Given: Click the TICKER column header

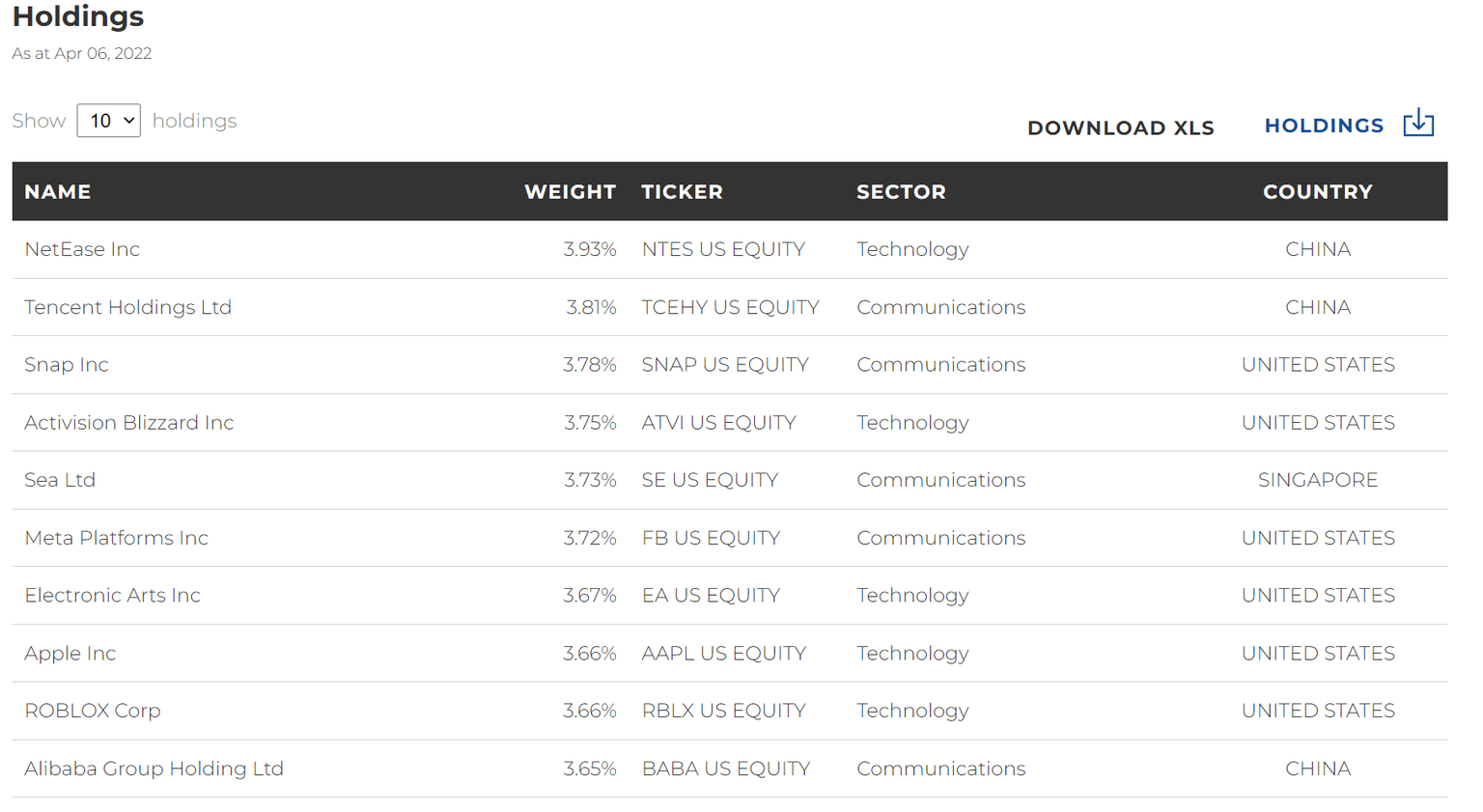Looking at the screenshot, I should 682,192.
